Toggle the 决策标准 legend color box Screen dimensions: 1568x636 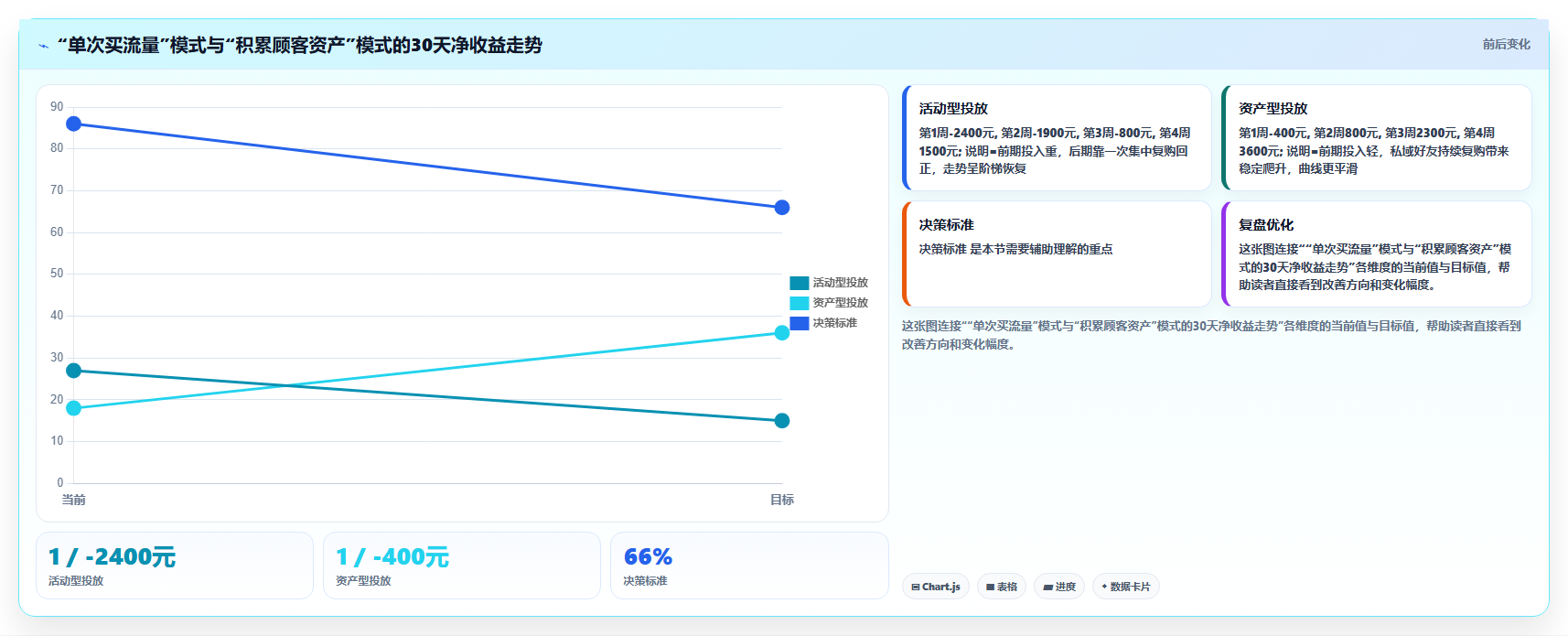coord(800,323)
